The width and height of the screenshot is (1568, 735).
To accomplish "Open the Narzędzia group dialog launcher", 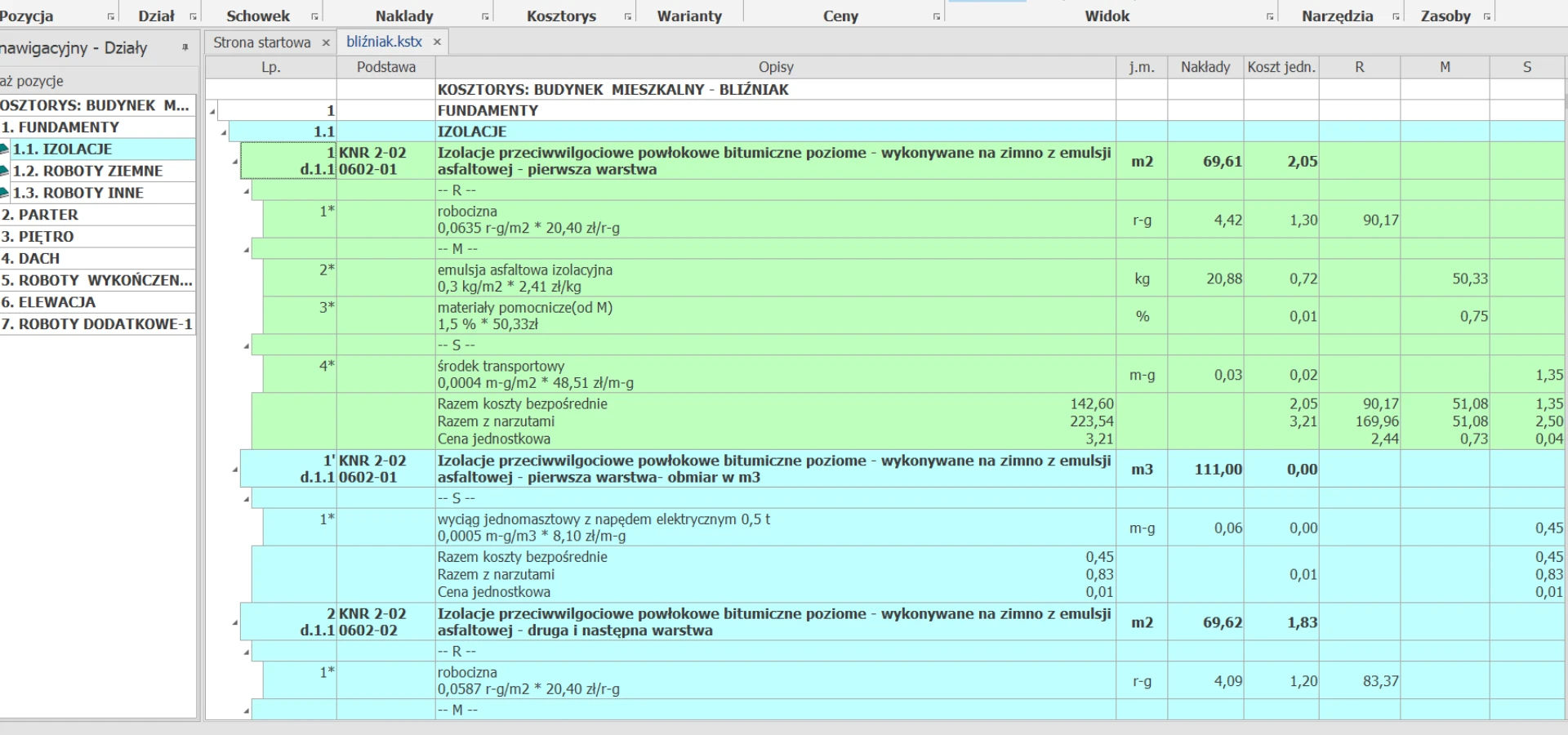I will click(x=1395, y=16).
